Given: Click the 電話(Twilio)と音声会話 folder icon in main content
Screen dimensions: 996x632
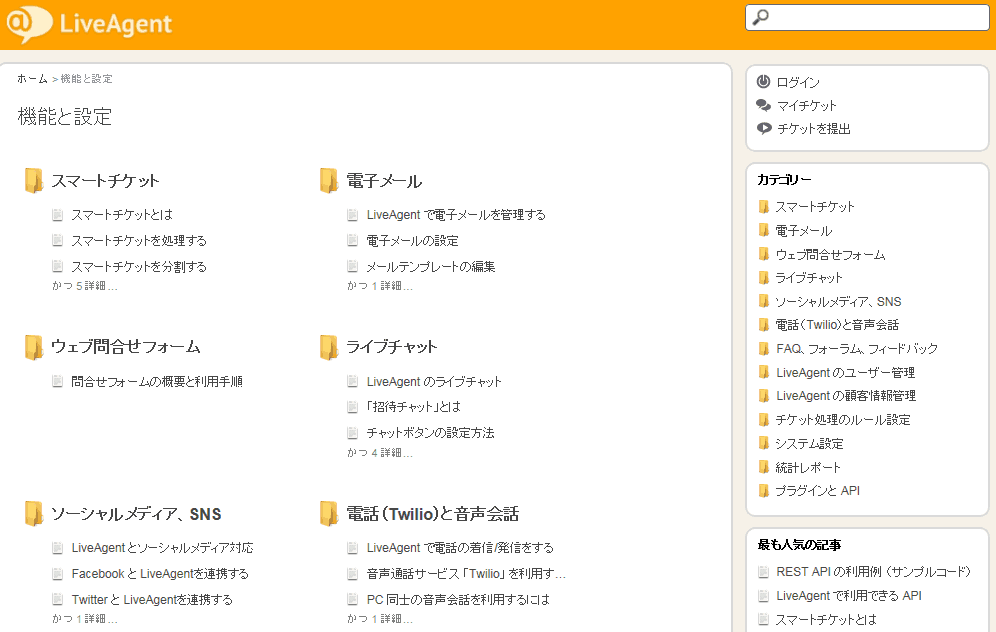Looking at the screenshot, I should tap(328, 513).
